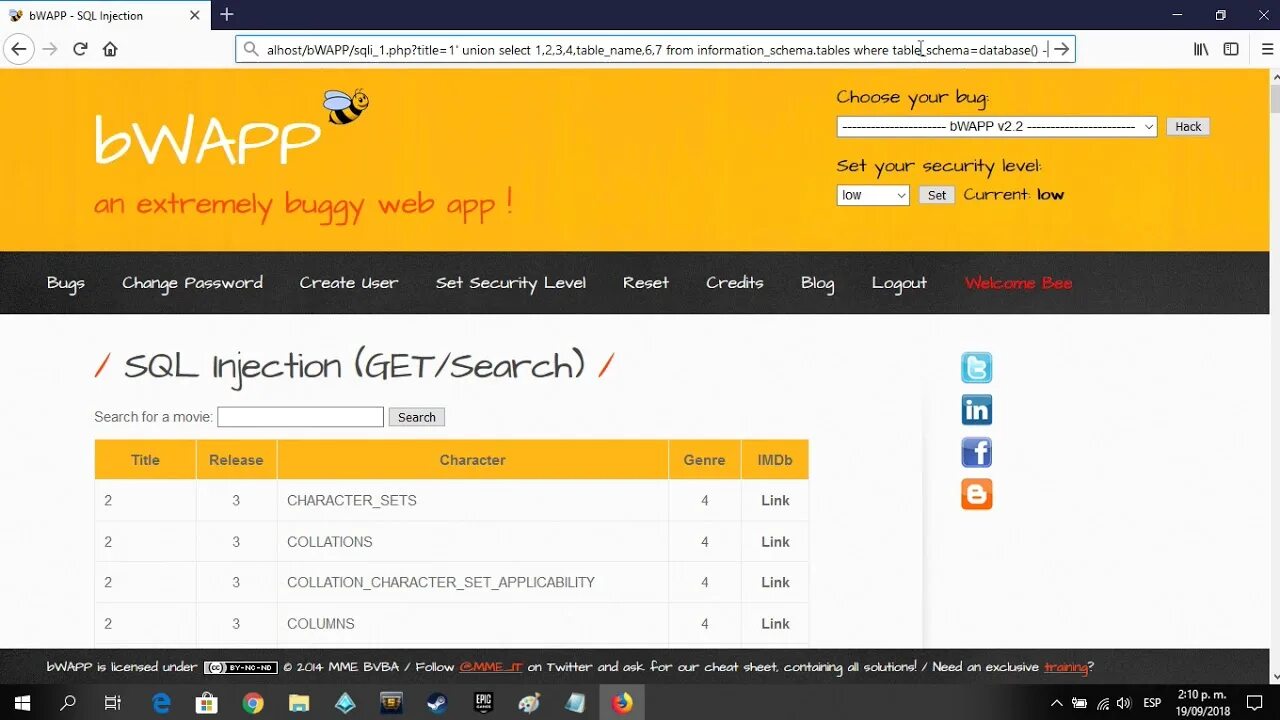Open the IMDb Link for COLUMNS row
This screenshot has height=720, width=1280.
[x=775, y=624]
